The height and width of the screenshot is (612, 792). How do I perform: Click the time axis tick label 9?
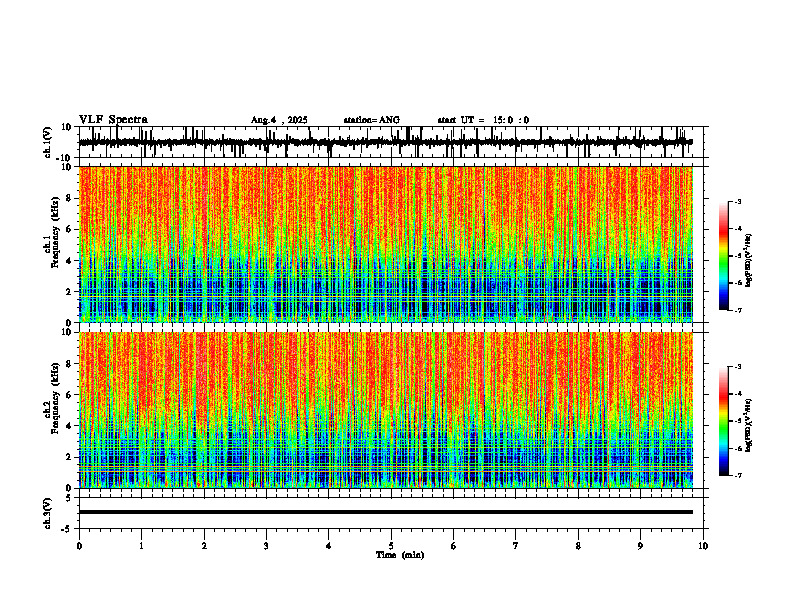640,546
